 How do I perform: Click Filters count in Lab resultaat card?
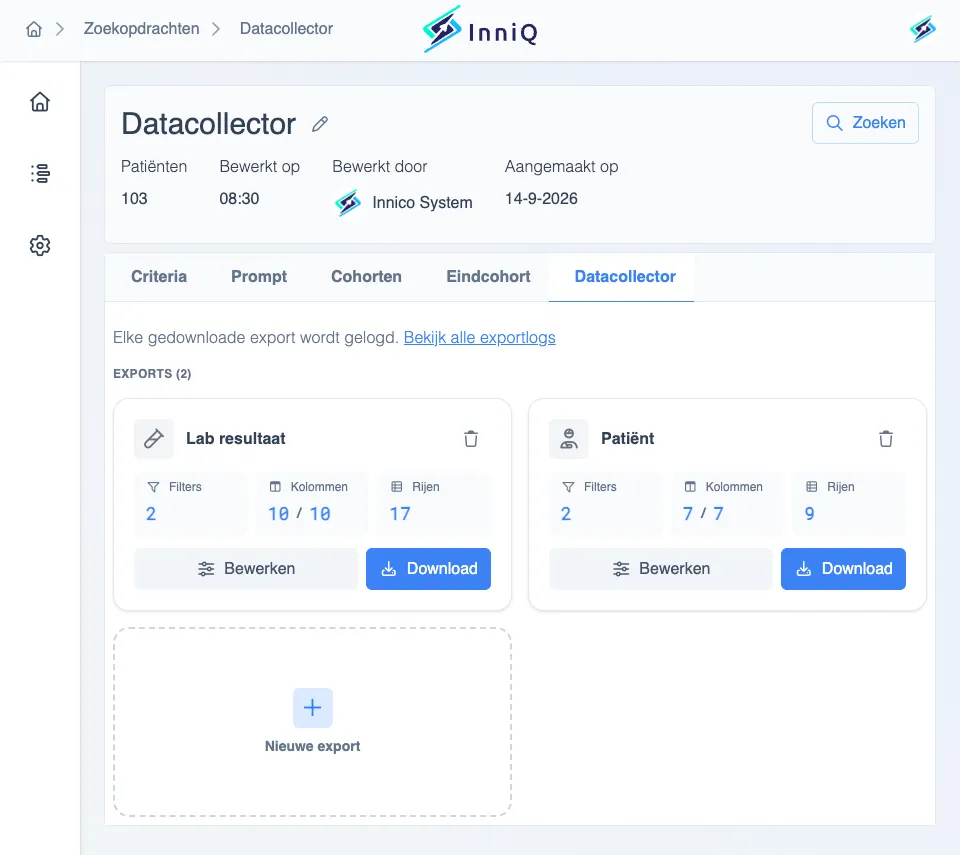tap(191, 503)
